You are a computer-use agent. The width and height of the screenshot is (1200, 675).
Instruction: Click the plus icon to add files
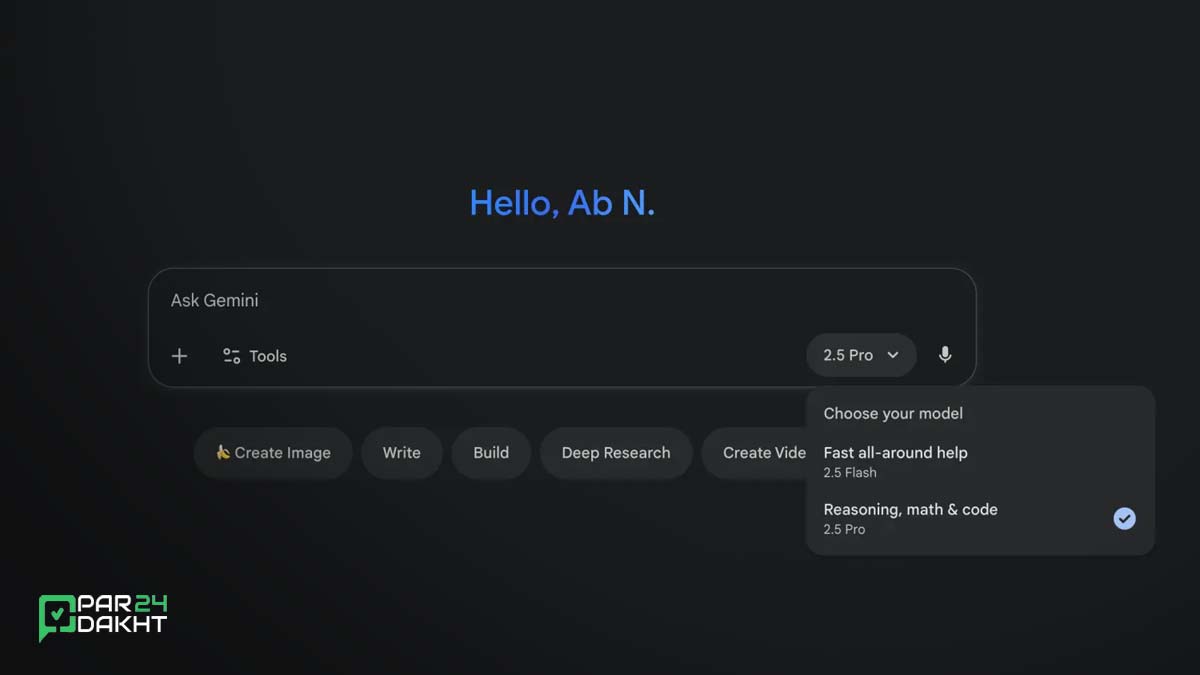click(179, 356)
